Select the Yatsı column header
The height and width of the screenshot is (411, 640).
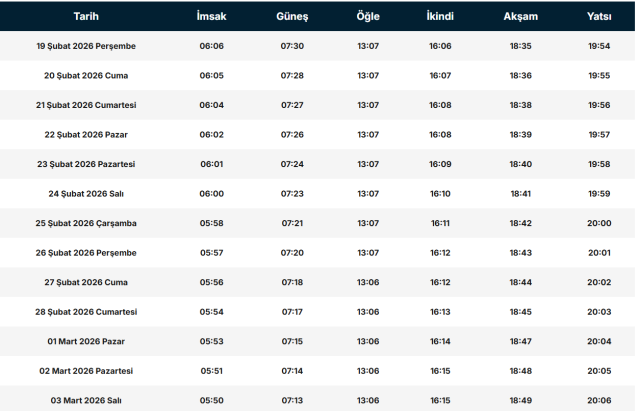pos(600,17)
